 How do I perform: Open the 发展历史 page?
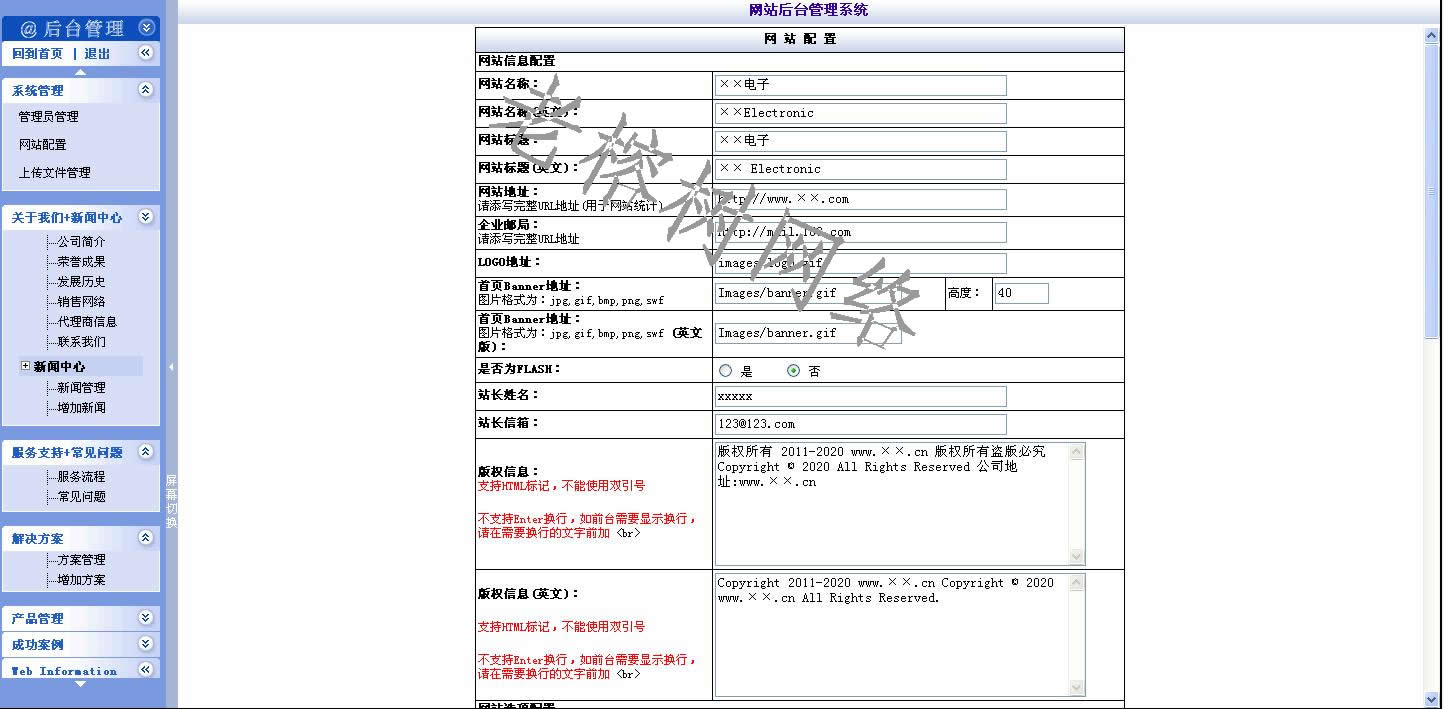81,282
